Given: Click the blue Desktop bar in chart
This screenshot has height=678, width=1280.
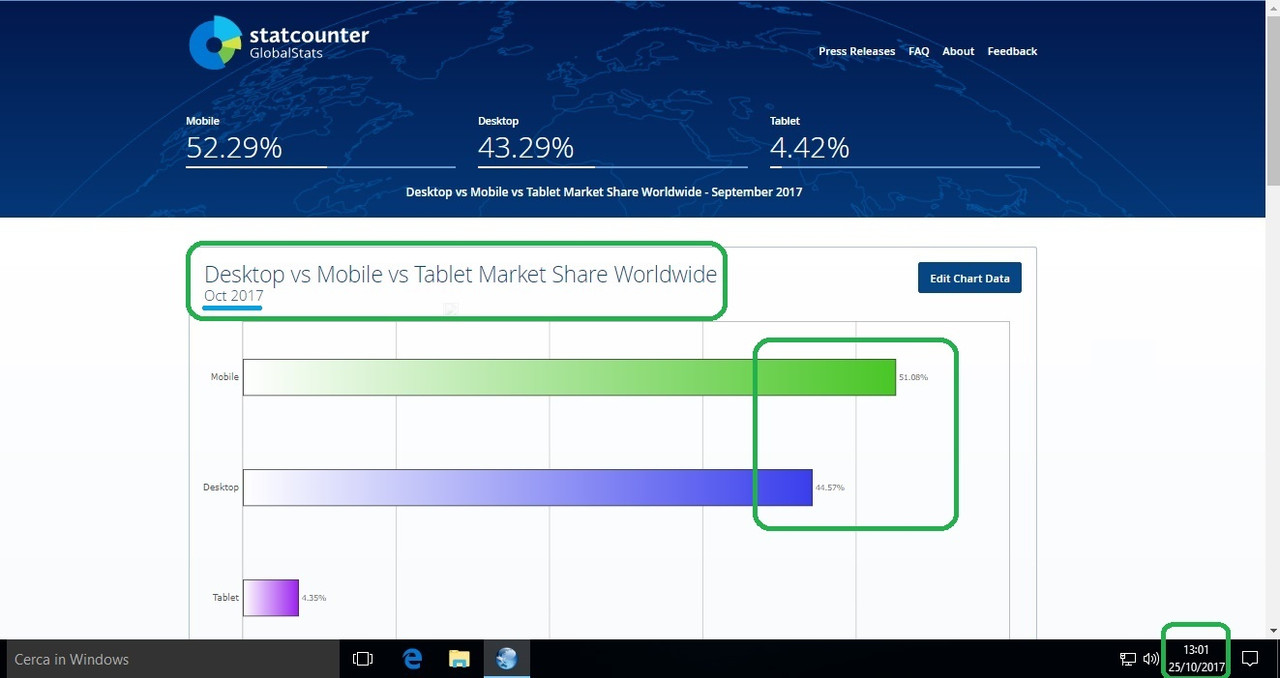Looking at the screenshot, I should pyautogui.click(x=527, y=487).
